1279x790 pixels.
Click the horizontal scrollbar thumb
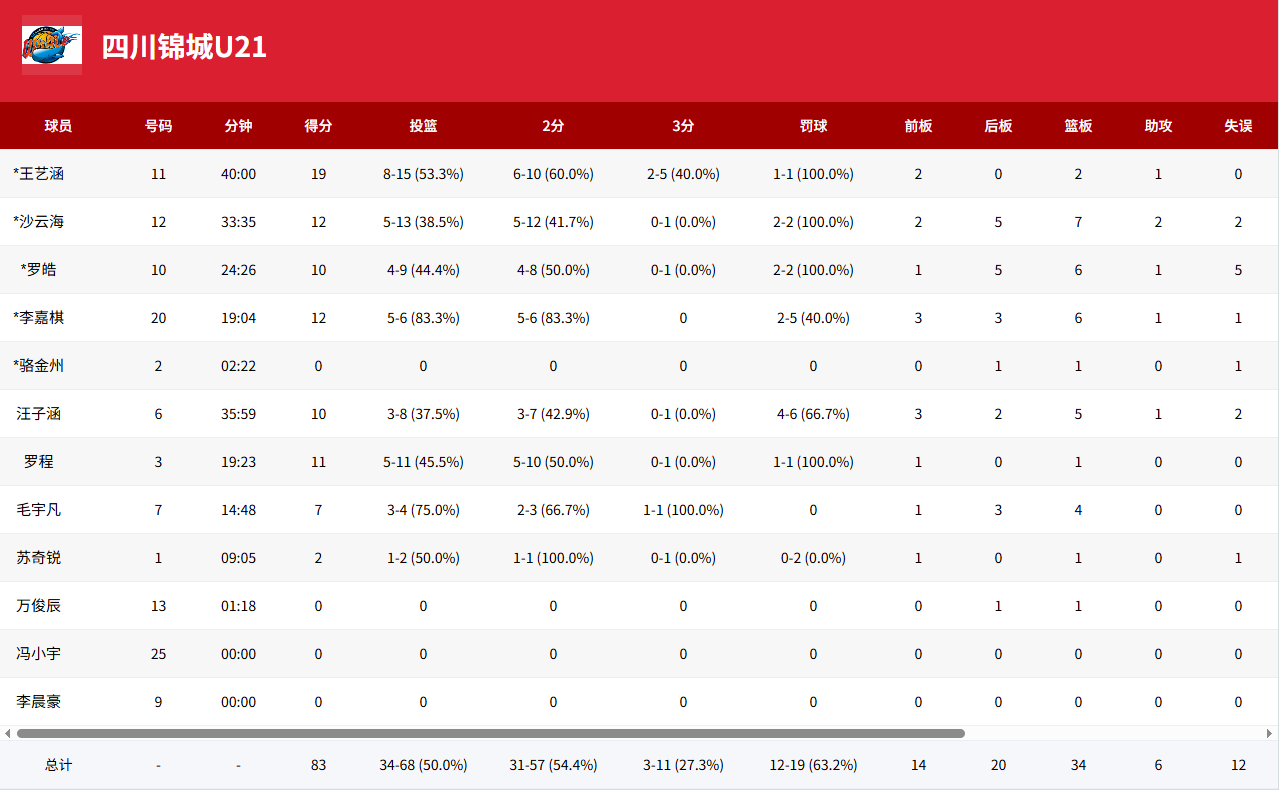pos(490,733)
